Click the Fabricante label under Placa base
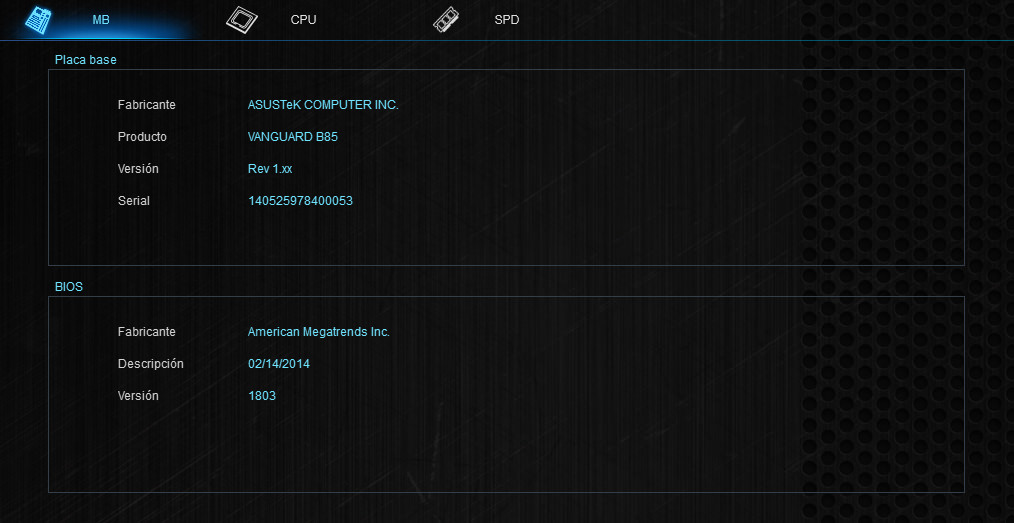Screen dimensions: 1014x523 (147, 105)
